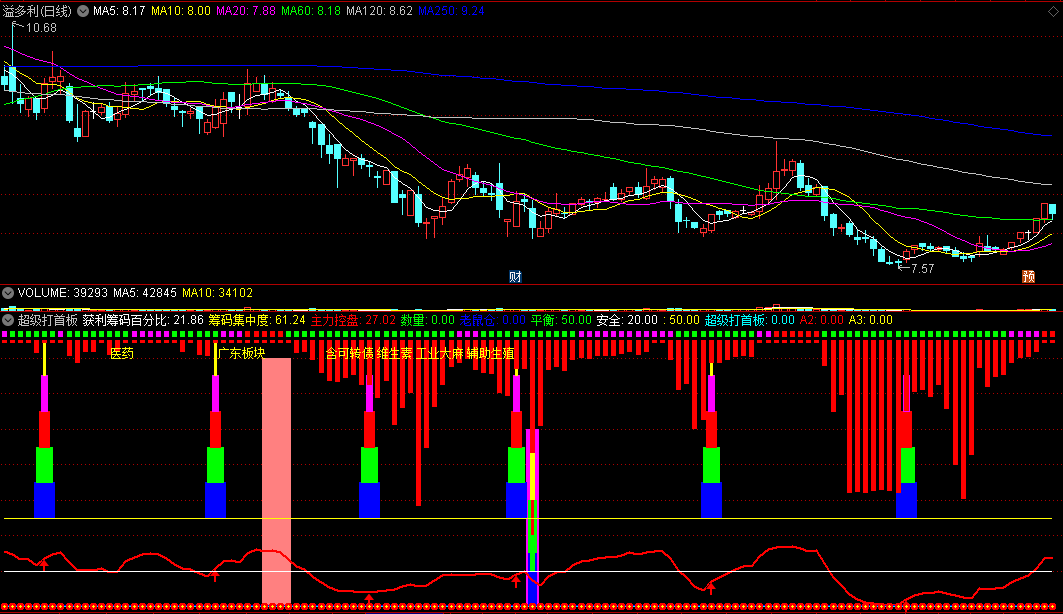
Task: Select the MA5: 8.17 label
Action: click(119, 11)
